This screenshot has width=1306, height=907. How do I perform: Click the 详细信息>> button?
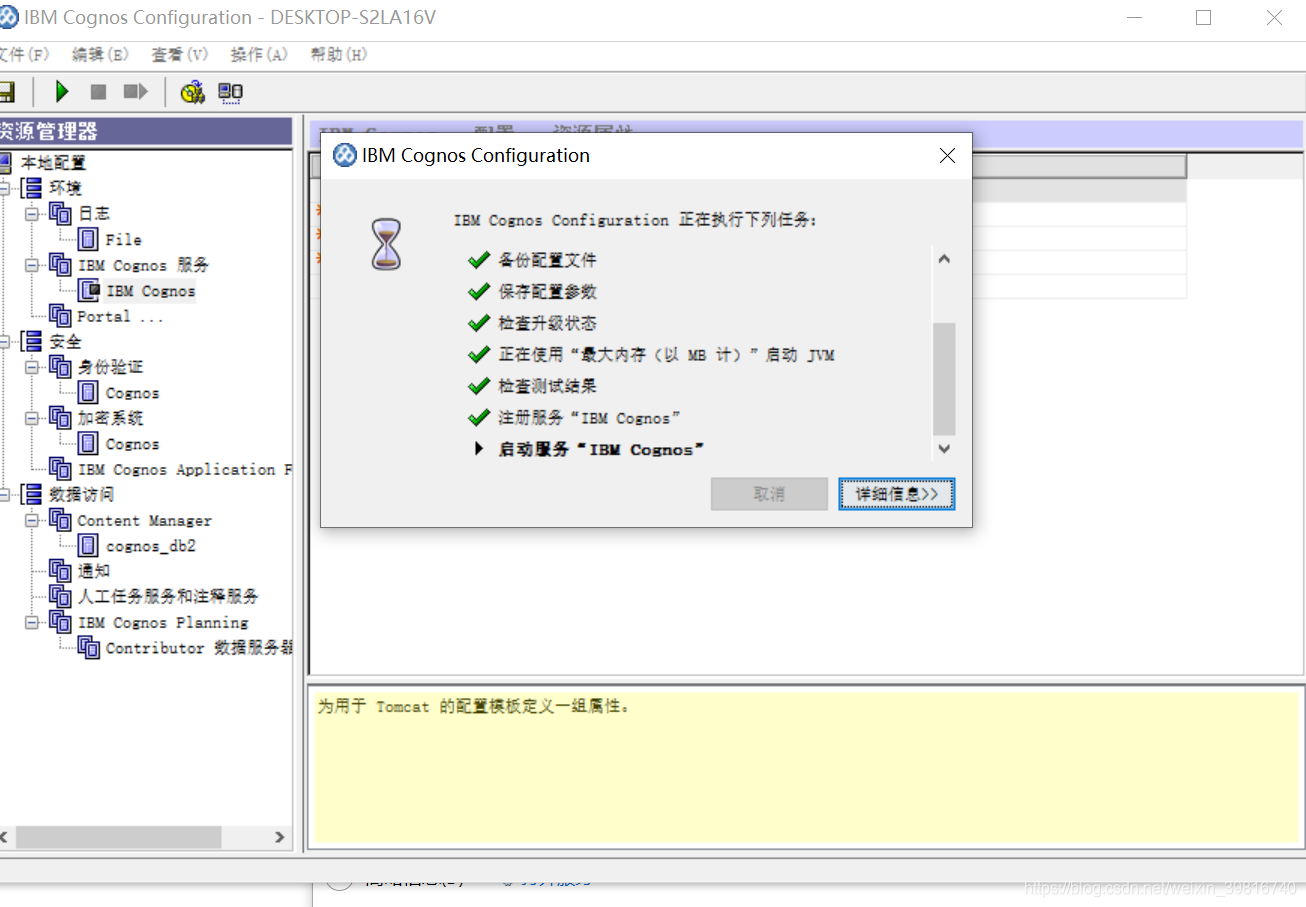click(897, 494)
